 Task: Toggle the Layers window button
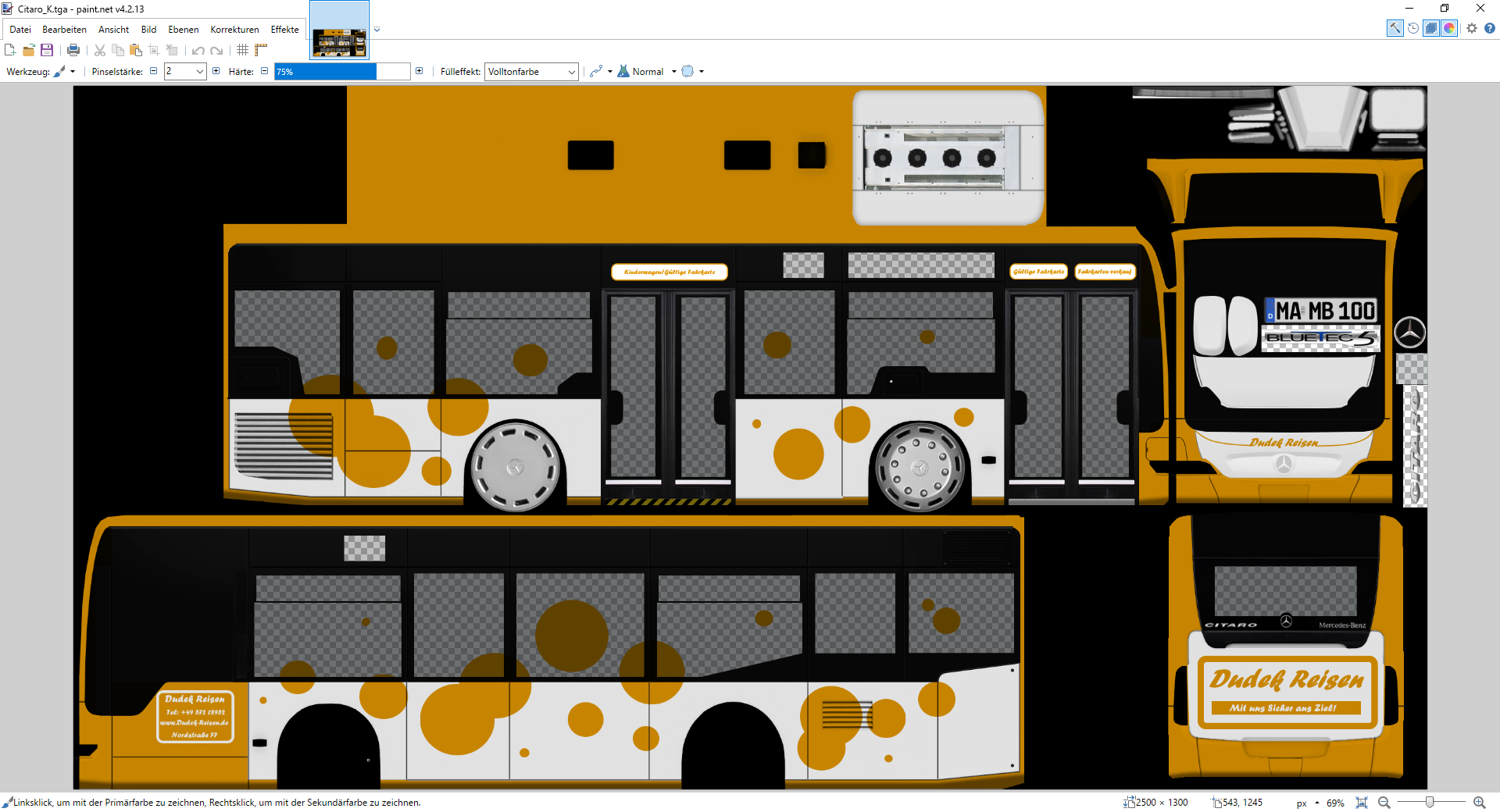click(x=1430, y=28)
